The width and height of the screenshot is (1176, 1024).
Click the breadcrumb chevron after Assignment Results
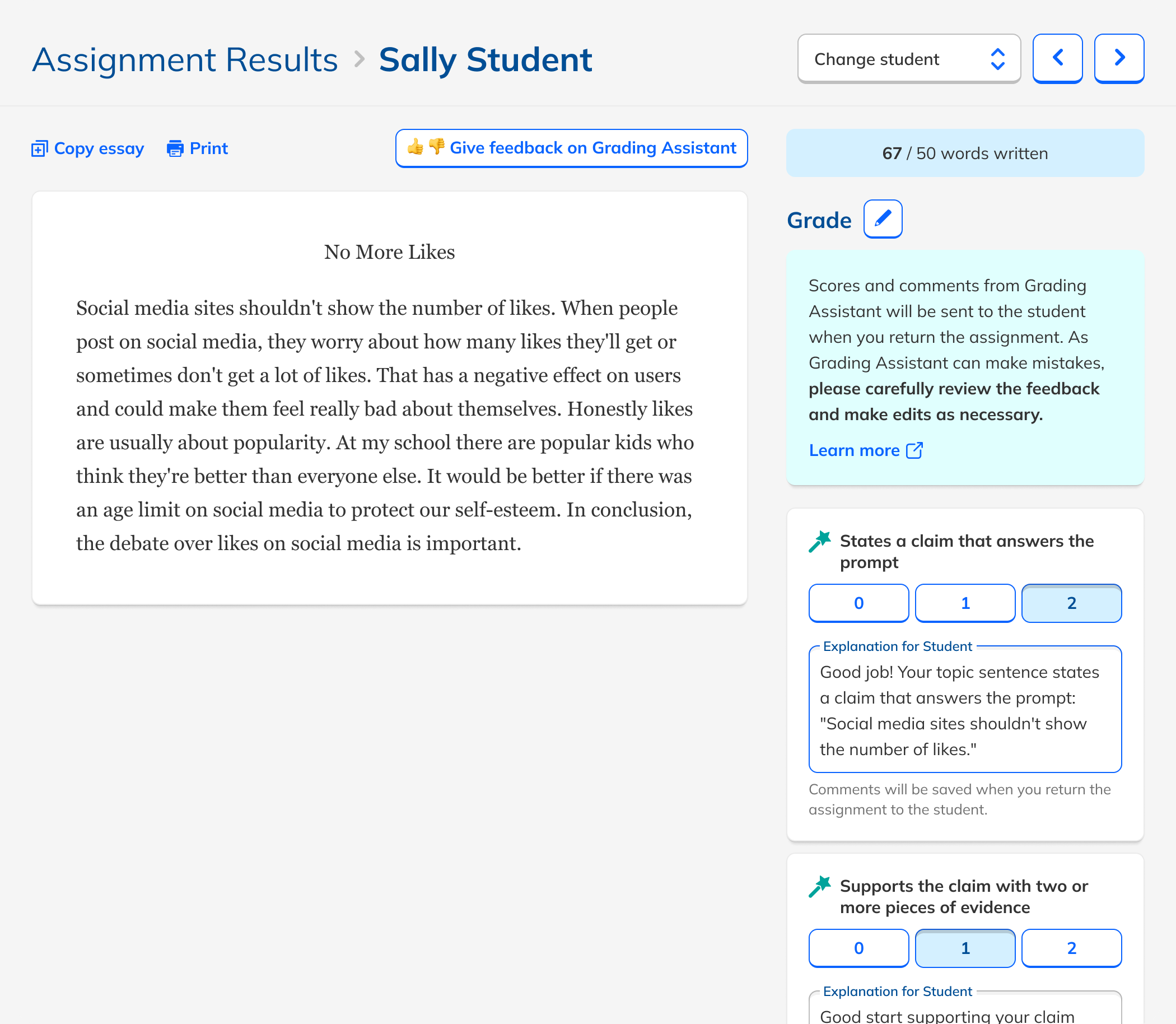[360, 59]
